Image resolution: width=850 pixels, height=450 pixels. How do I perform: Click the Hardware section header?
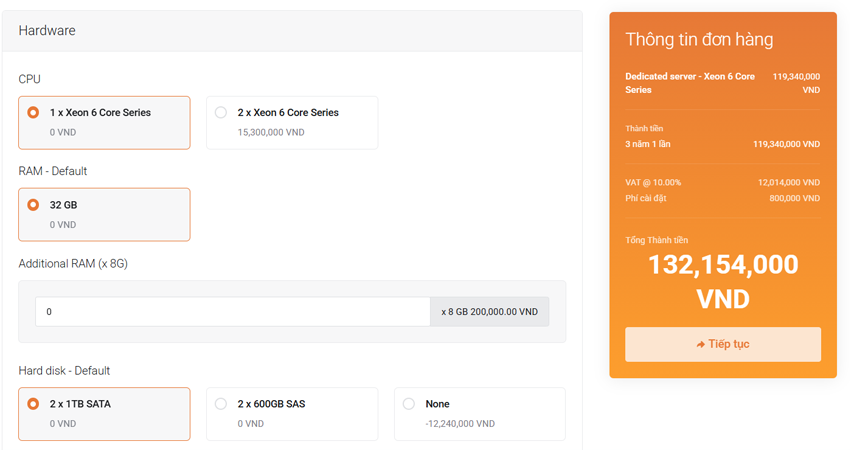pos(47,31)
